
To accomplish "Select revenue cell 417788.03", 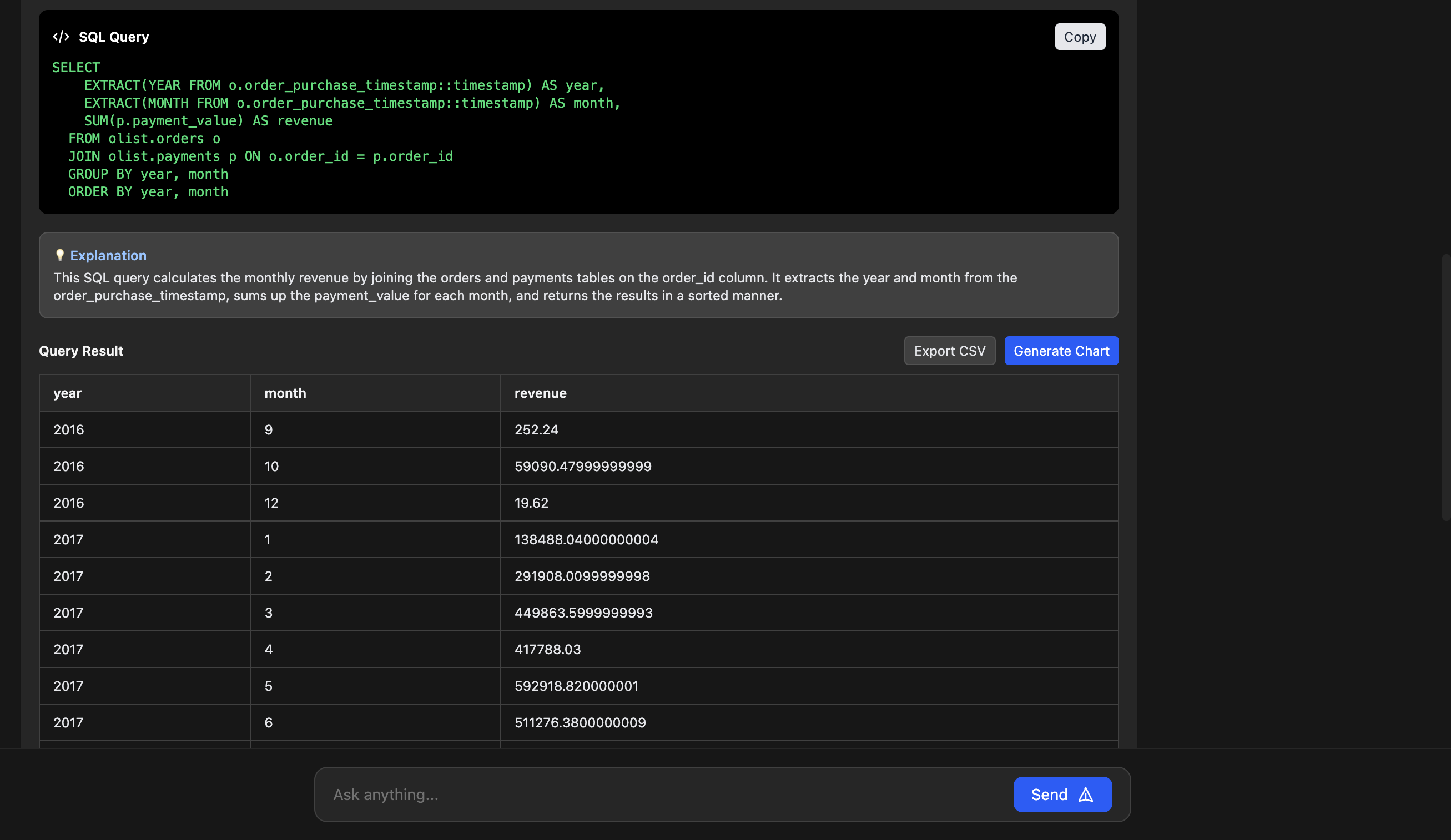I will 809,649.
